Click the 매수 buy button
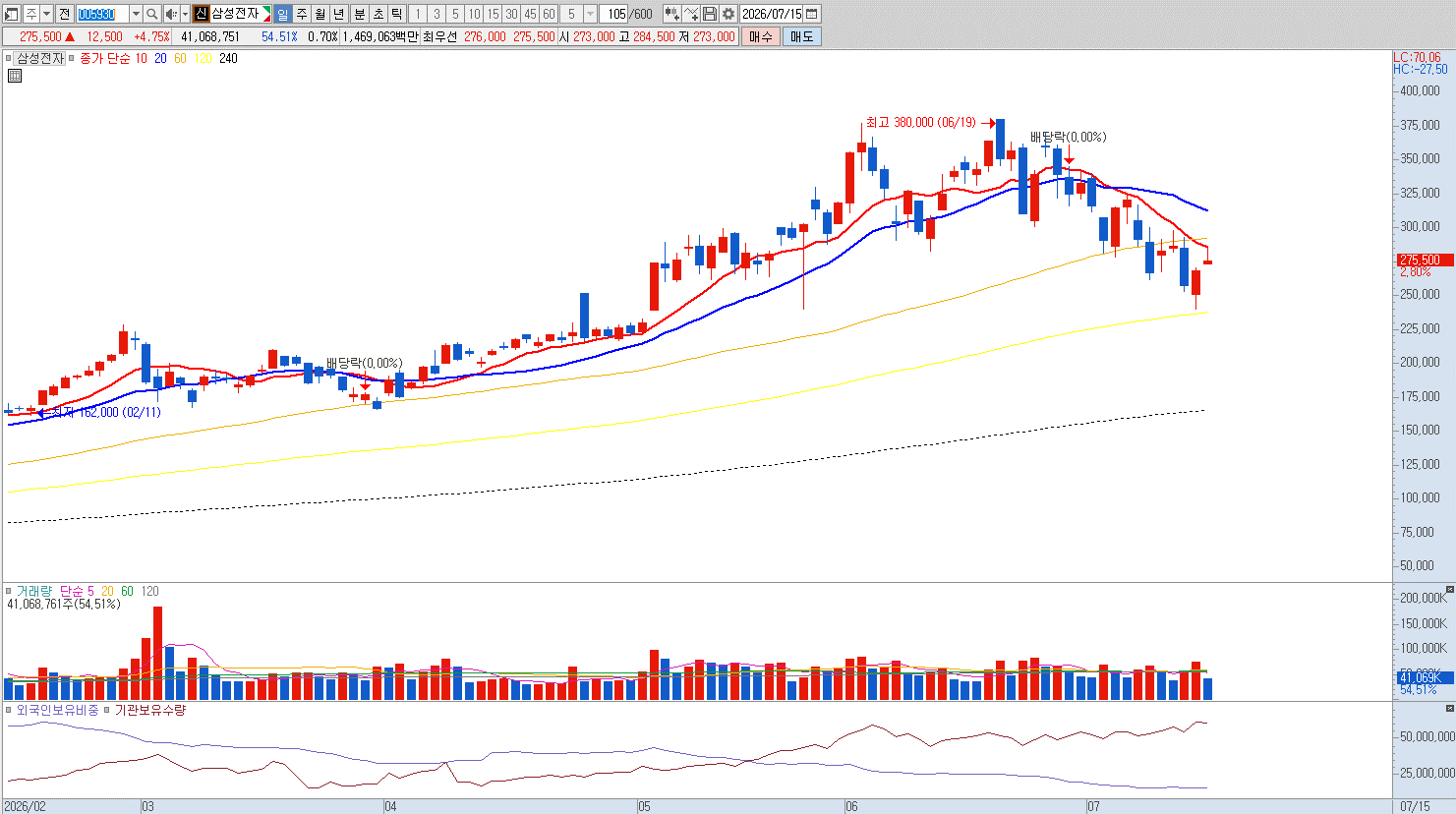The height and width of the screenshot is (814, 1456). click(x=760, y=36)
